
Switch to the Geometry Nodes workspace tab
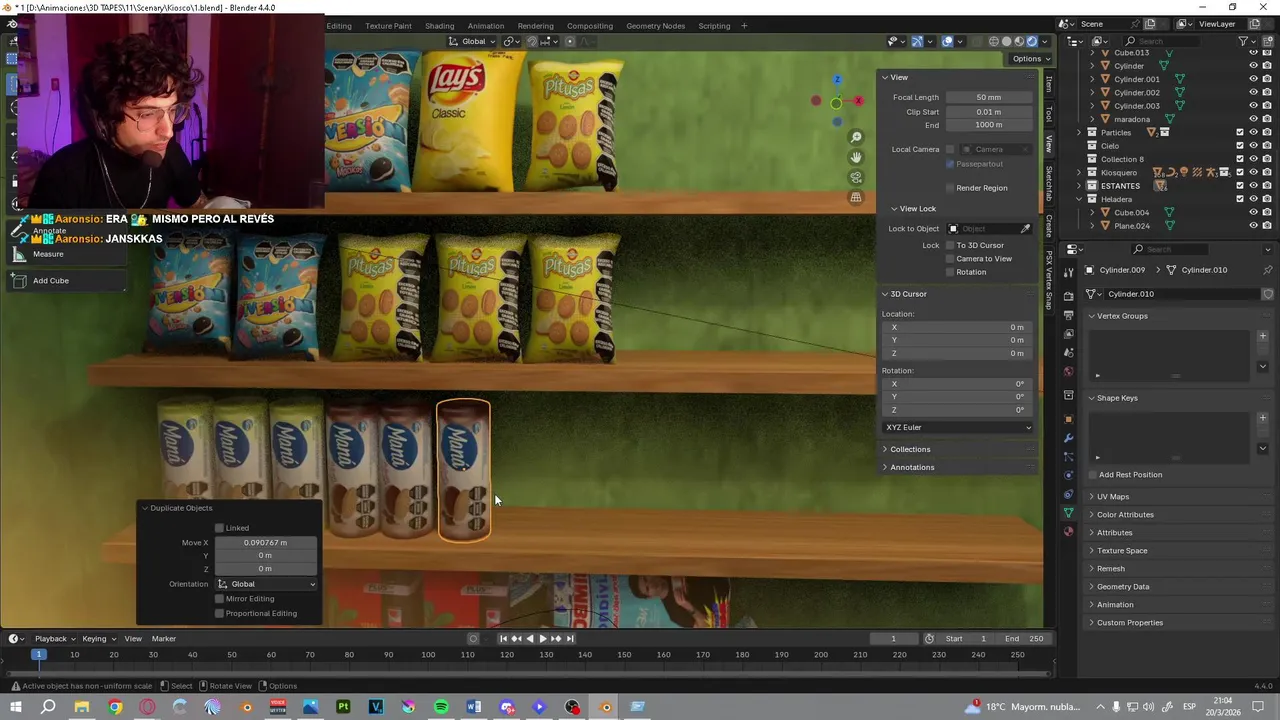(x=655, y=26)
